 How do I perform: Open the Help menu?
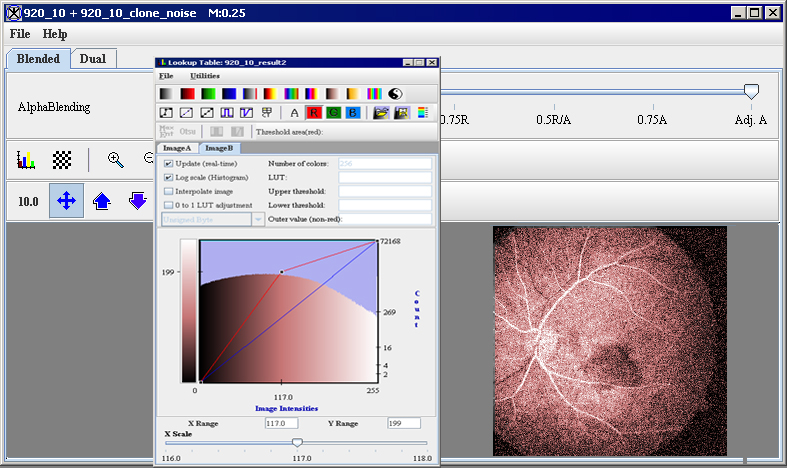tap(55, 34)
